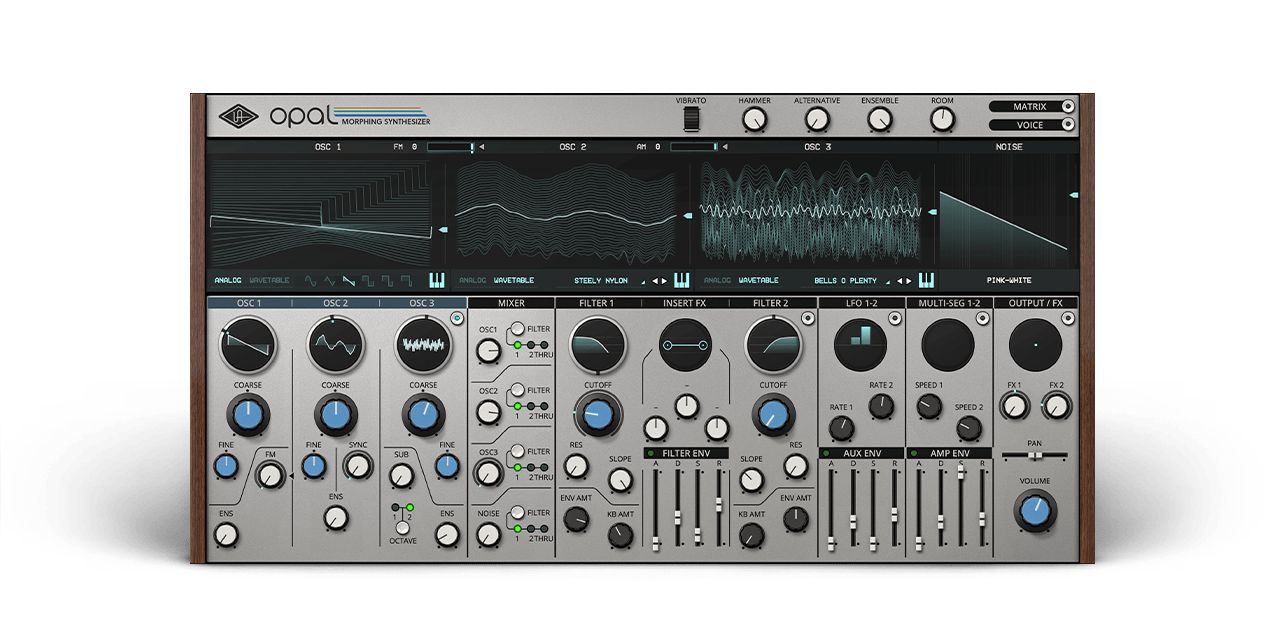The width and height of the screenshot is (1280, 640).
Task: Click the piano keyboard icon for OSC 2
Action: tap(680, 280)
